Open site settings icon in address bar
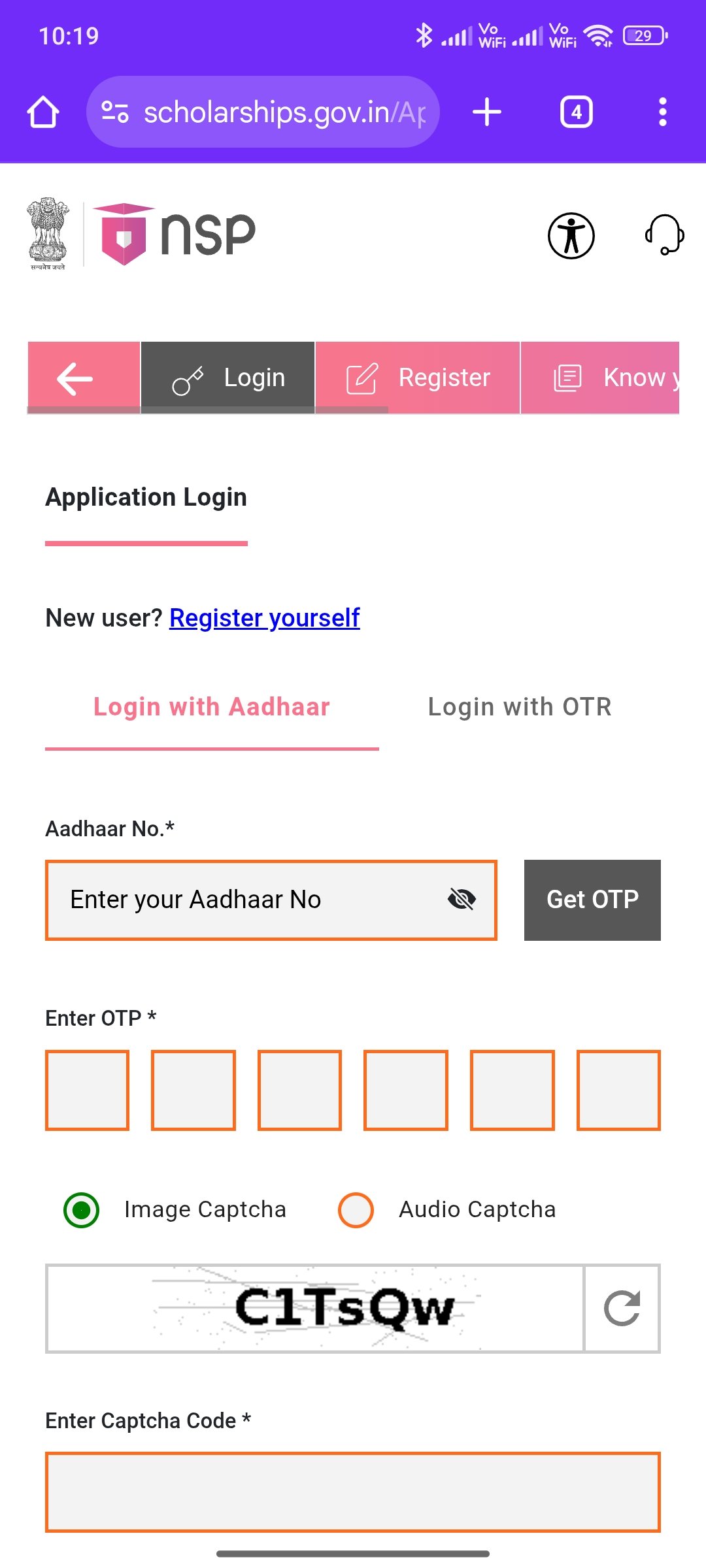This screenshot has height=1568, width=706. click(115, 112)
